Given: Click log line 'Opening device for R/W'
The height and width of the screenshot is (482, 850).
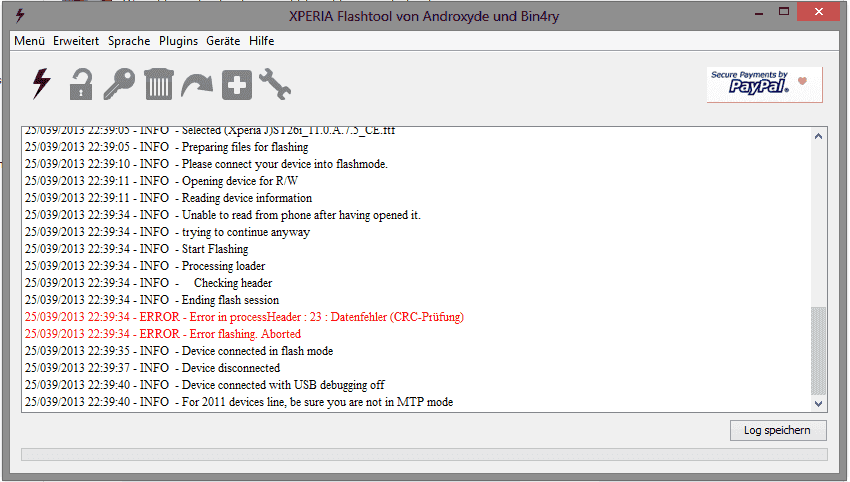Looking at the screenshot, I should click(x=161, y=181).
